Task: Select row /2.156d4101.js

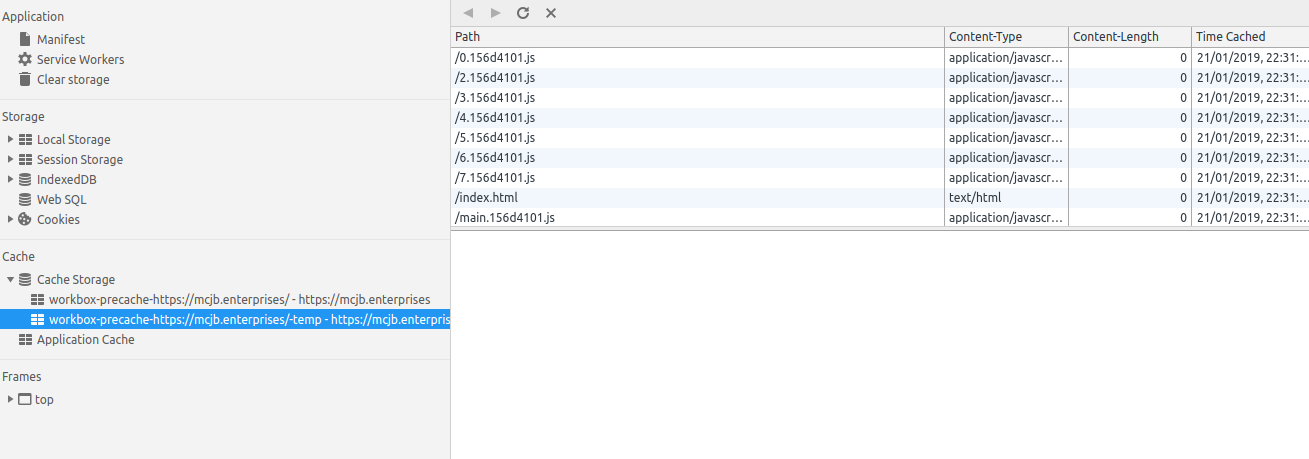Action: 880,77
